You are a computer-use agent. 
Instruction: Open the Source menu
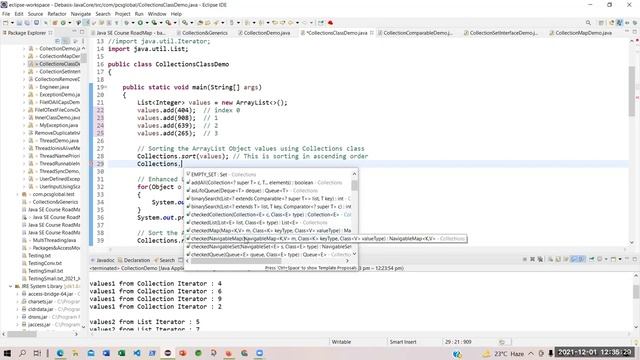[x=35, y=14]
